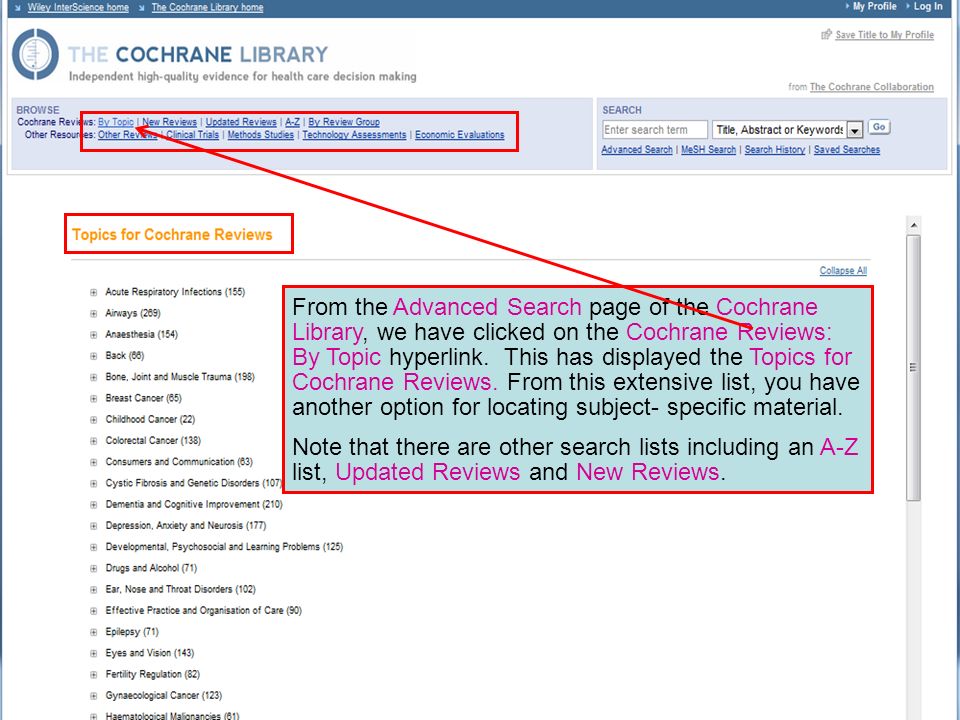Browse New Reviews list

tap(170, 122)
